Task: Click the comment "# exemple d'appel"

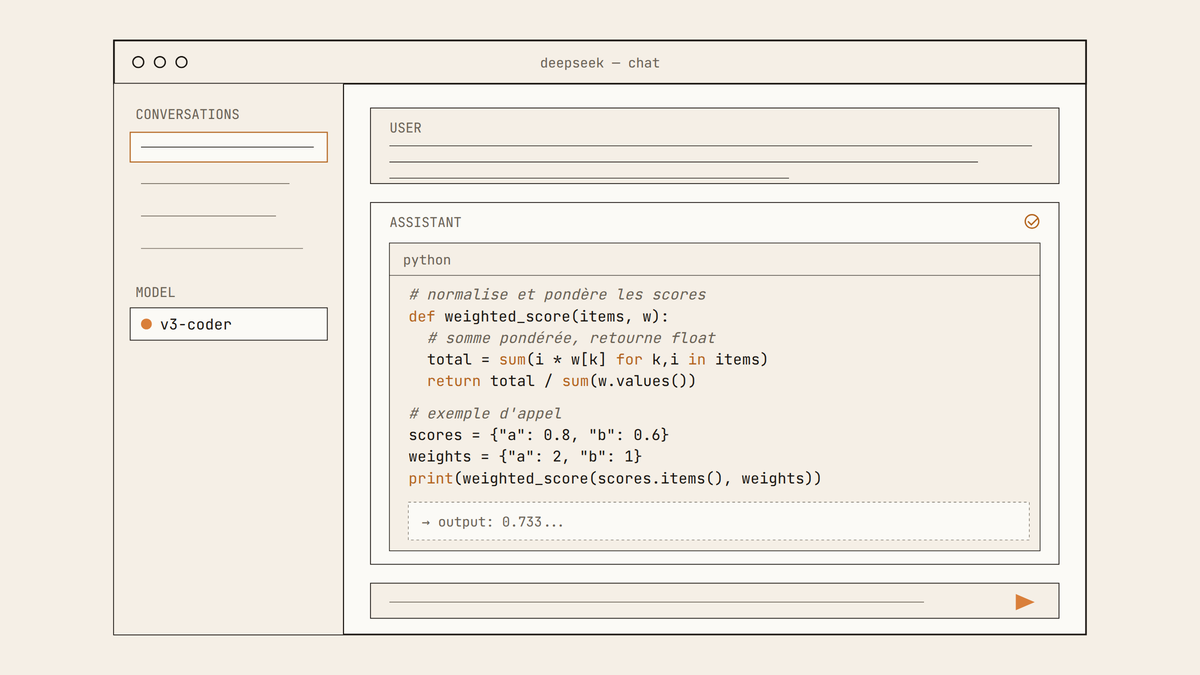Action: click(485, 413)
